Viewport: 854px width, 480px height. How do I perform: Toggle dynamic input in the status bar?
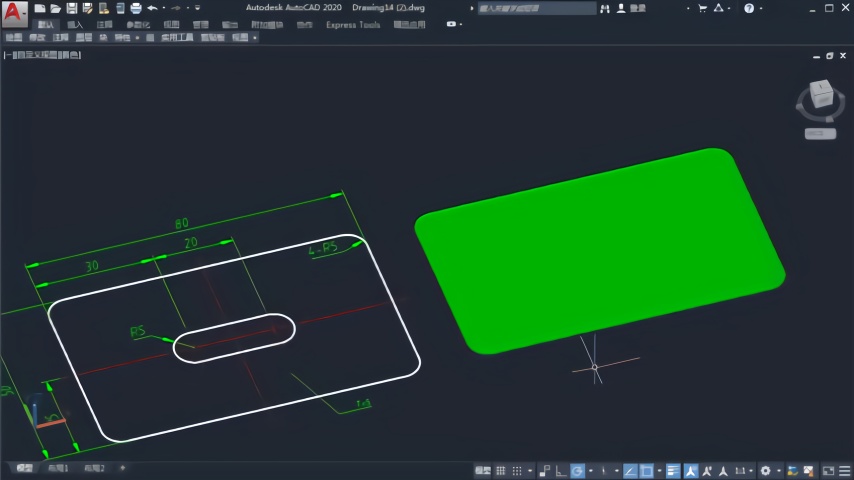point(545,471)
